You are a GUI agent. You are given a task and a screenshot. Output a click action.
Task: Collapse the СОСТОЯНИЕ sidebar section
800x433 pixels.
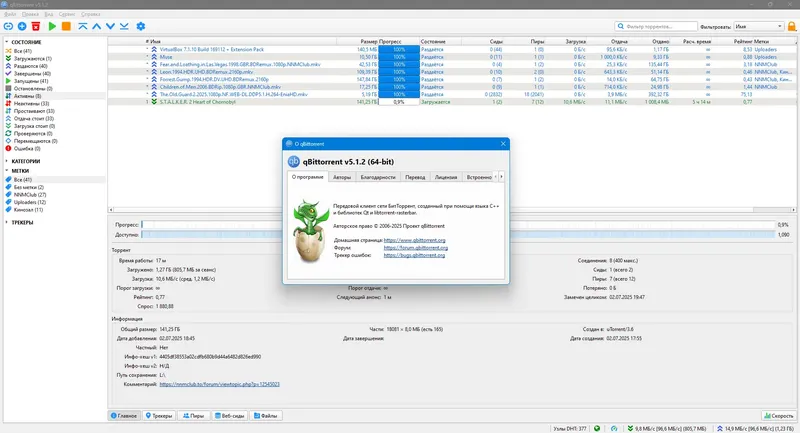tap(7, 42)
